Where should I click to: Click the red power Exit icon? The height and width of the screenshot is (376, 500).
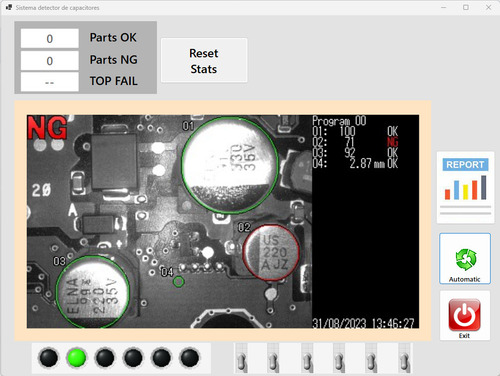point(465,315)
